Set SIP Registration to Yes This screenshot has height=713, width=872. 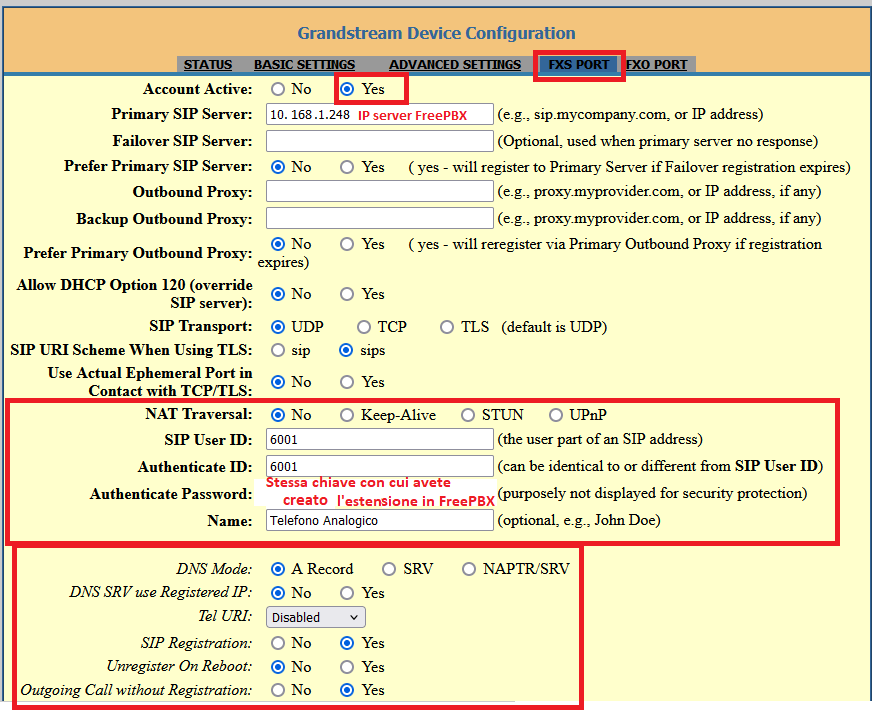pos(347,643)
